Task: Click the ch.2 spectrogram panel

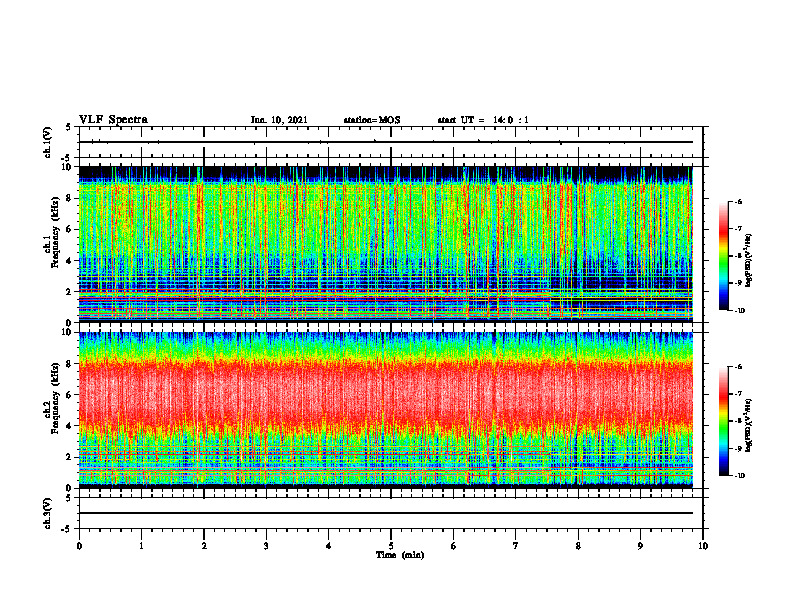Action: (386, 410)
